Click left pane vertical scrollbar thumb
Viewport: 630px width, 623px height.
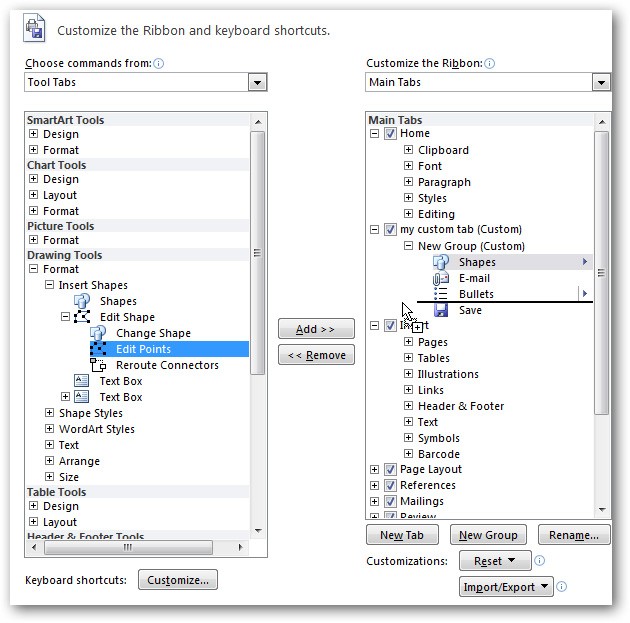tap(257, 253)
